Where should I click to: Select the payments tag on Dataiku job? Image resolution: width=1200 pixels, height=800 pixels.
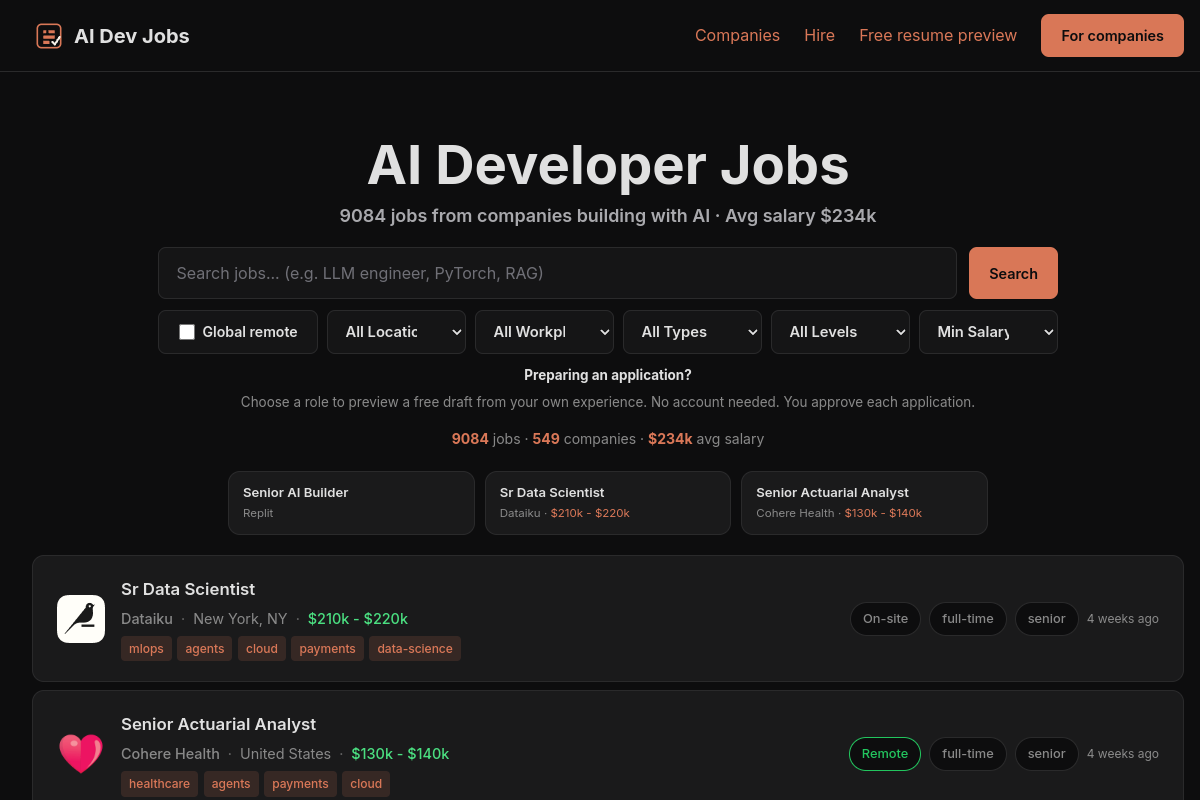point(328,649)
